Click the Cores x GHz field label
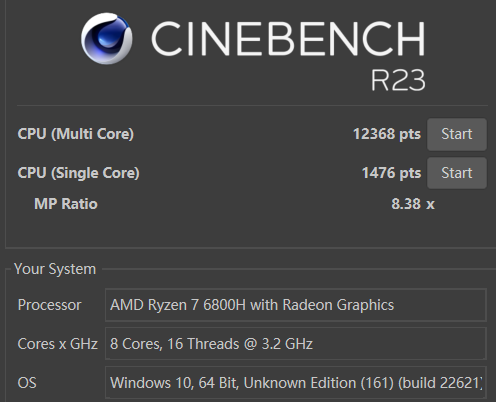The height and width of the screenshot is (402, 496). (58, 344)
